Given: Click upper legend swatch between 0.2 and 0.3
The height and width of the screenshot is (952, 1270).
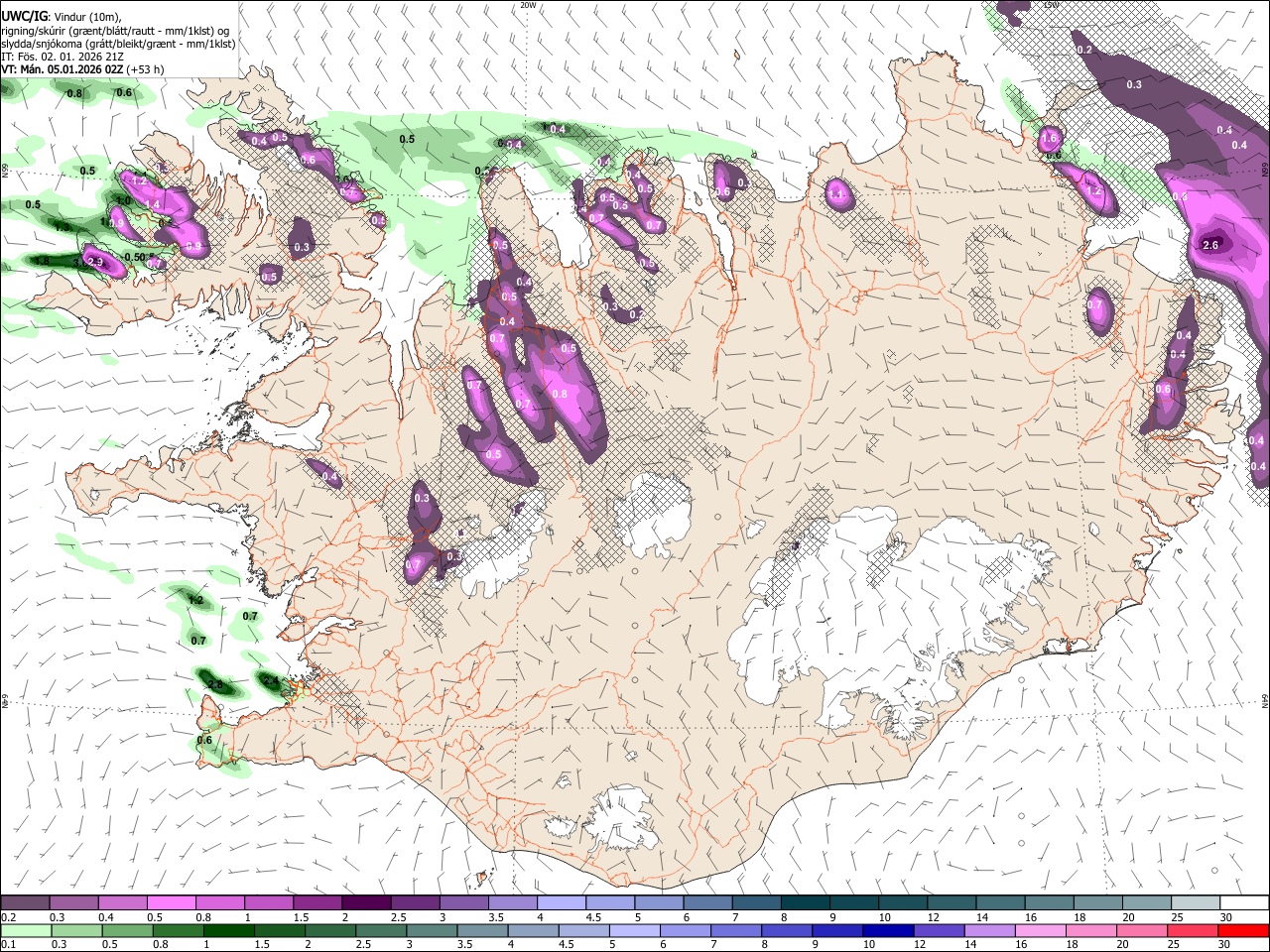Looking at the screenshot, I should (25, 902).
